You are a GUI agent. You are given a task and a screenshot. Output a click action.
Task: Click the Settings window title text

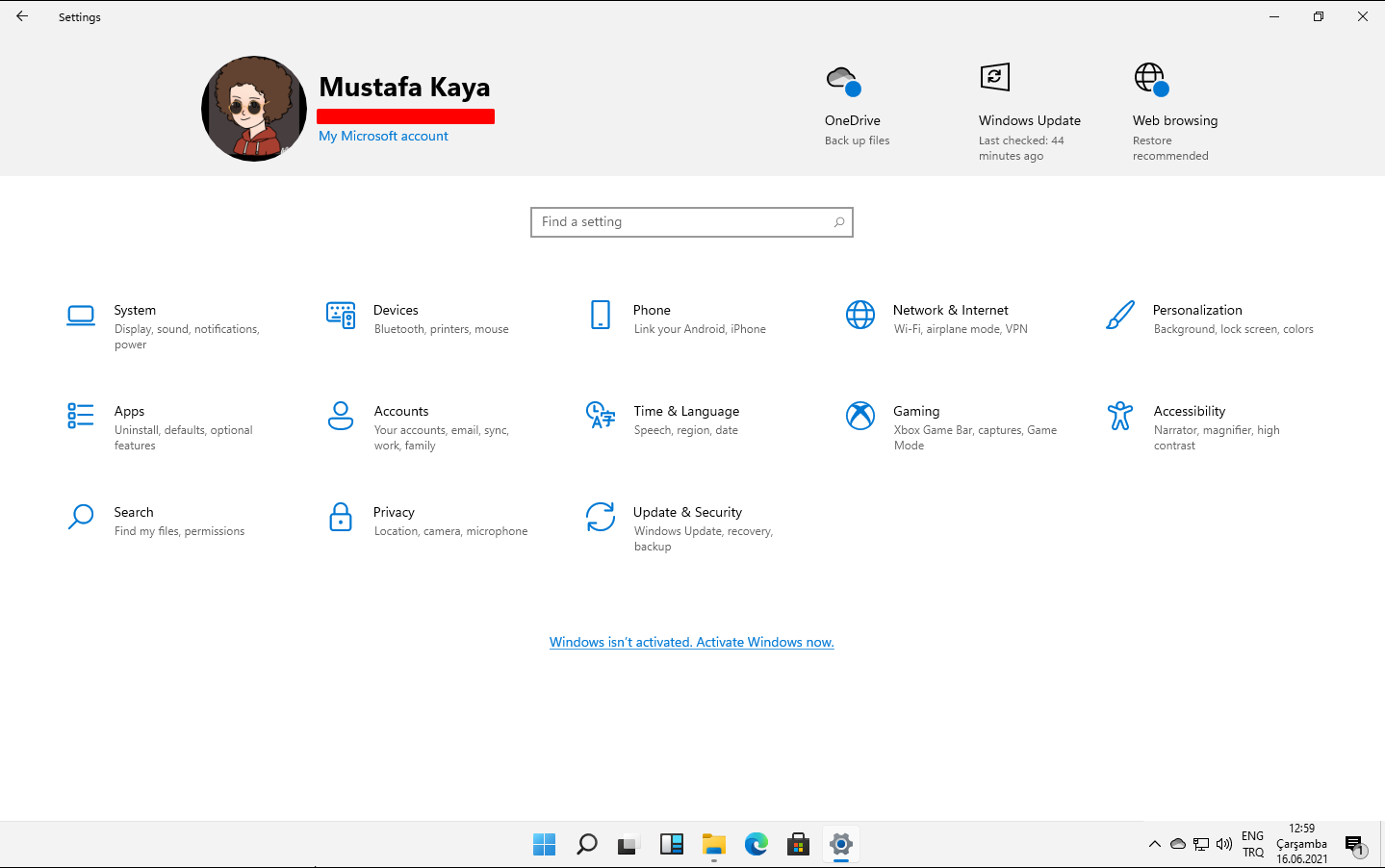click(x=80, y=17)
